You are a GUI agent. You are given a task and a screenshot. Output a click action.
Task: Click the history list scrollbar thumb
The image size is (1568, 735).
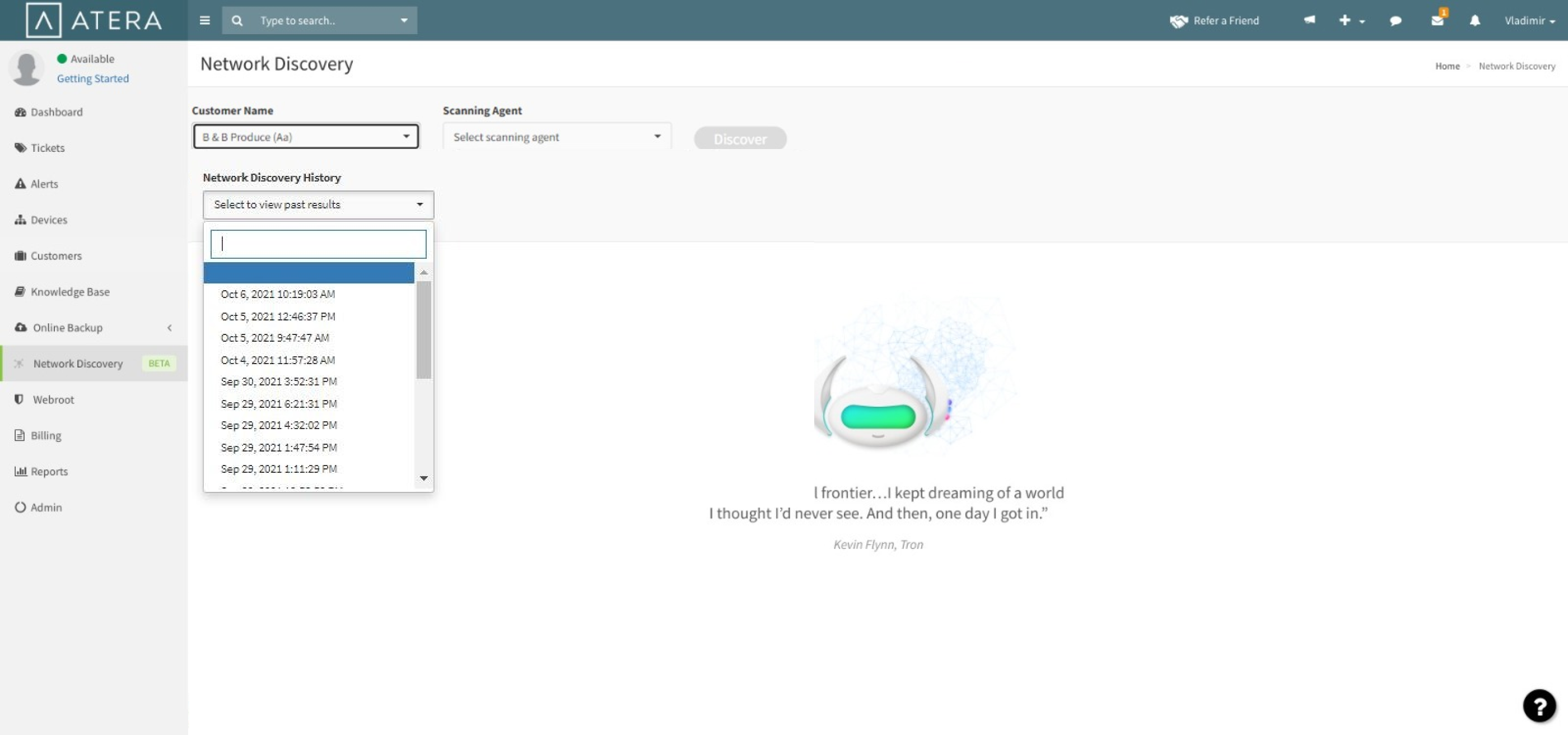click(424, 329)
